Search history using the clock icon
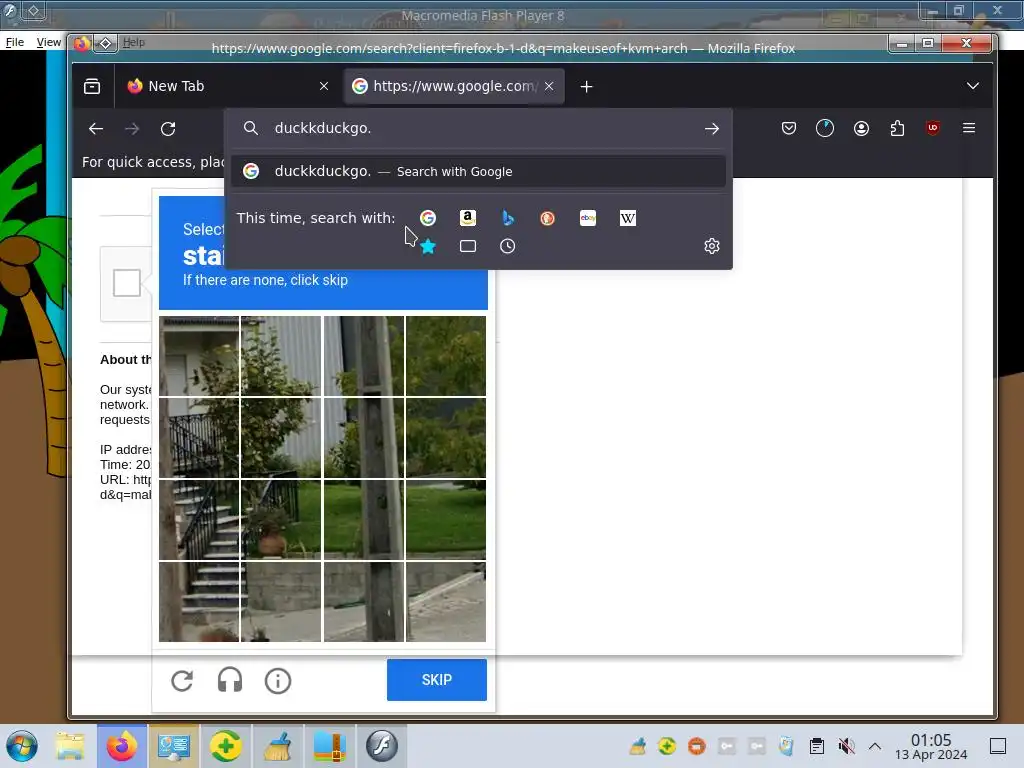Viewport: 1024px width, 768px height. coord(507,246)
